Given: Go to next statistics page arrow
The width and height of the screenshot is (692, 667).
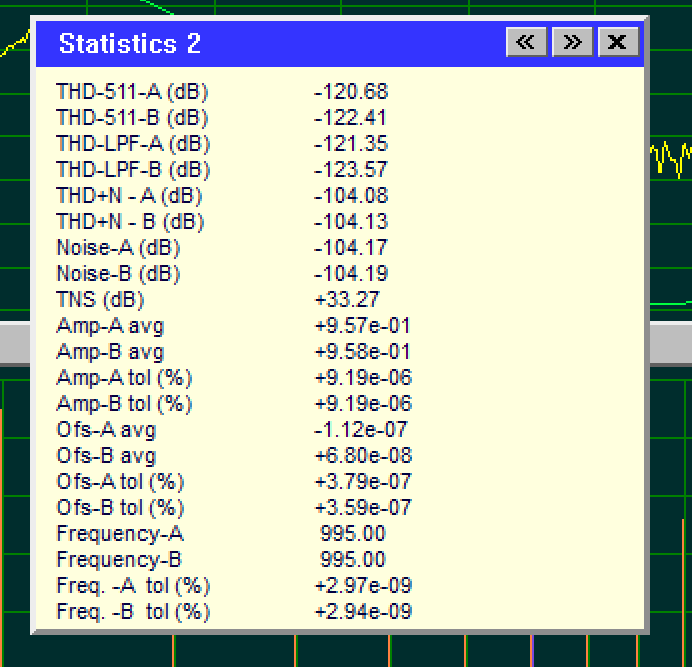Looking at the screenshot, I should tap(572, 42).
